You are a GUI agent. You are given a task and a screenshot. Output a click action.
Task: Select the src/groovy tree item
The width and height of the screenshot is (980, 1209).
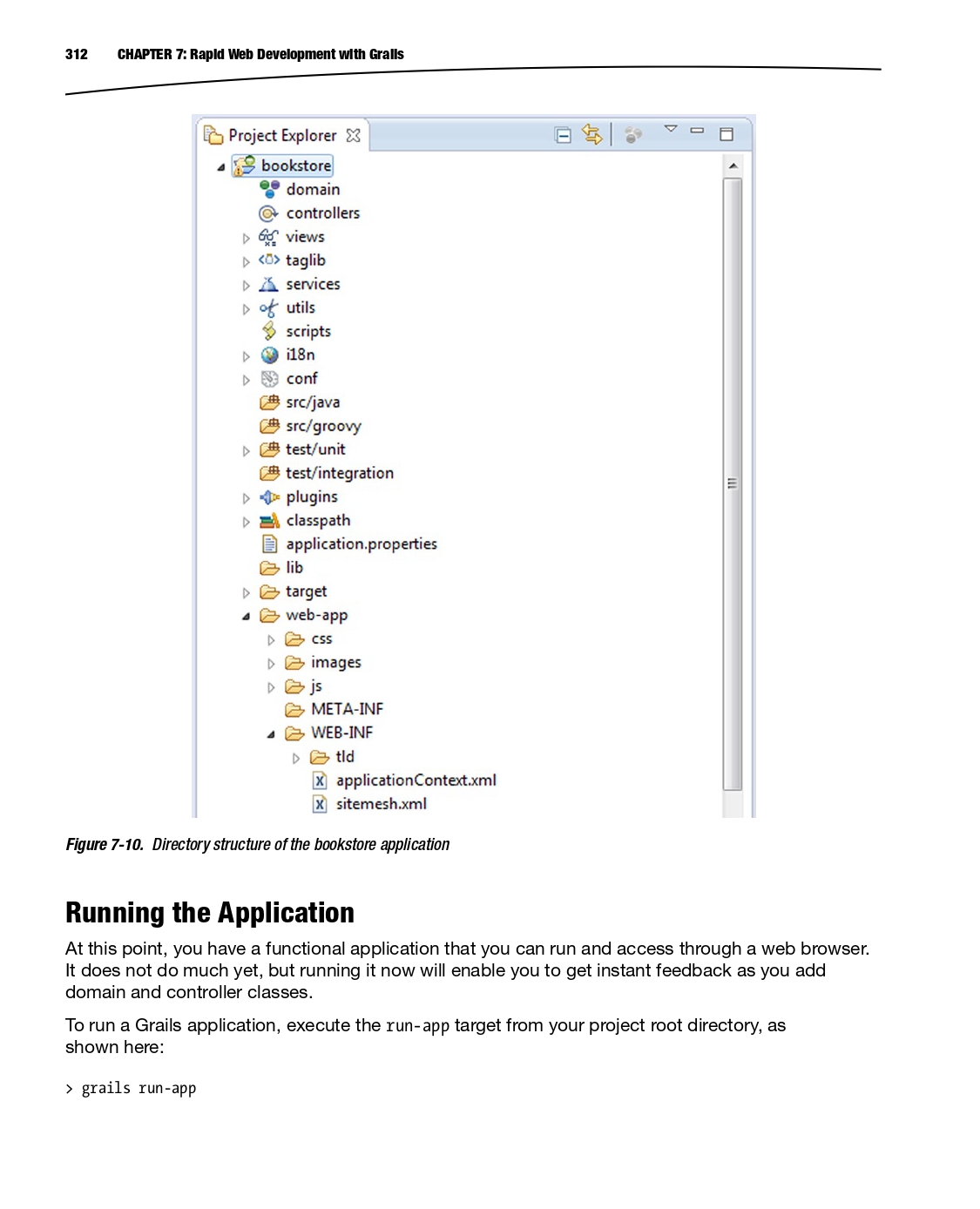click(x=323, y=426)
